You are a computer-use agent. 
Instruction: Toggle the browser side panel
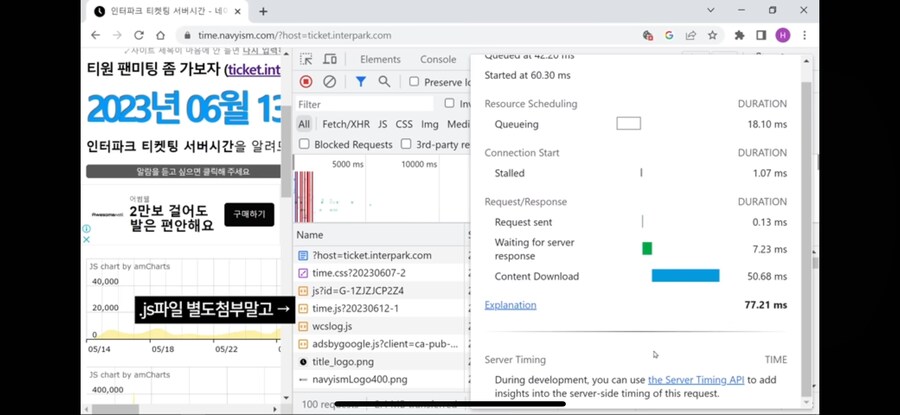pyautogui.click(x=761, y=35)
